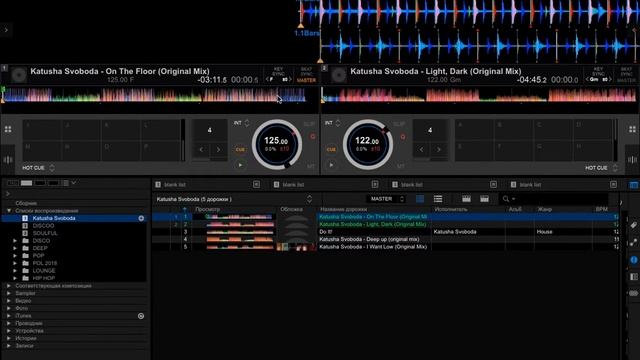
Task: Open the info icon in right sidebar
Action: (633, 260)
